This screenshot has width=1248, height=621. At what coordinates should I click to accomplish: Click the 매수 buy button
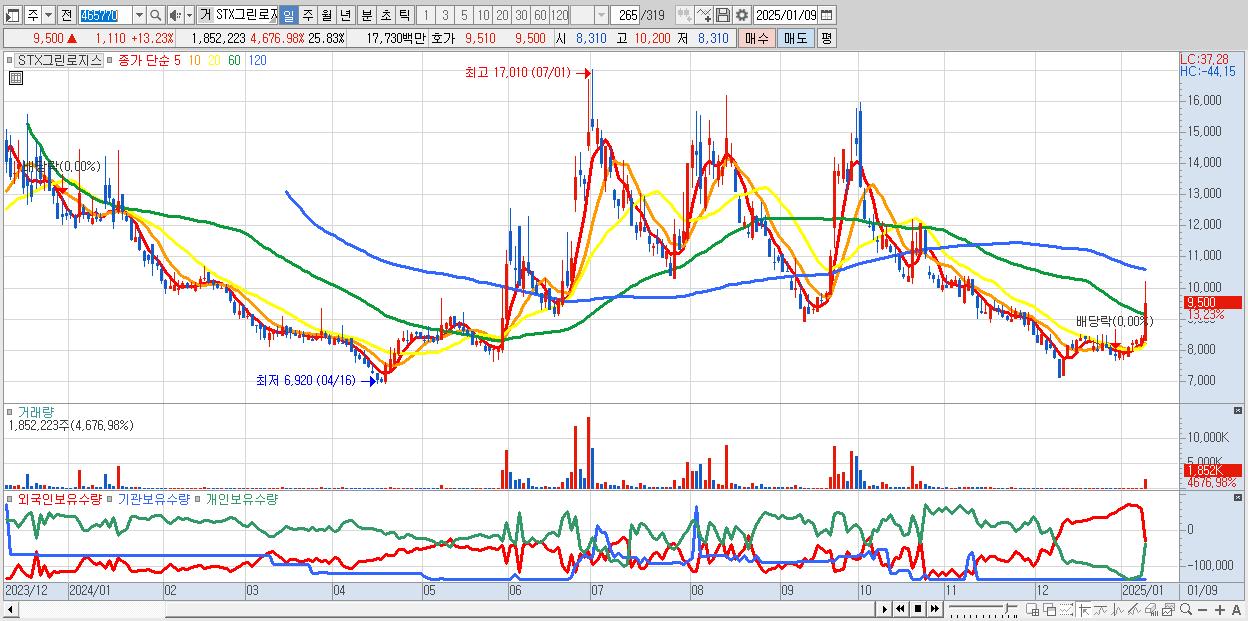click(757, 38)
